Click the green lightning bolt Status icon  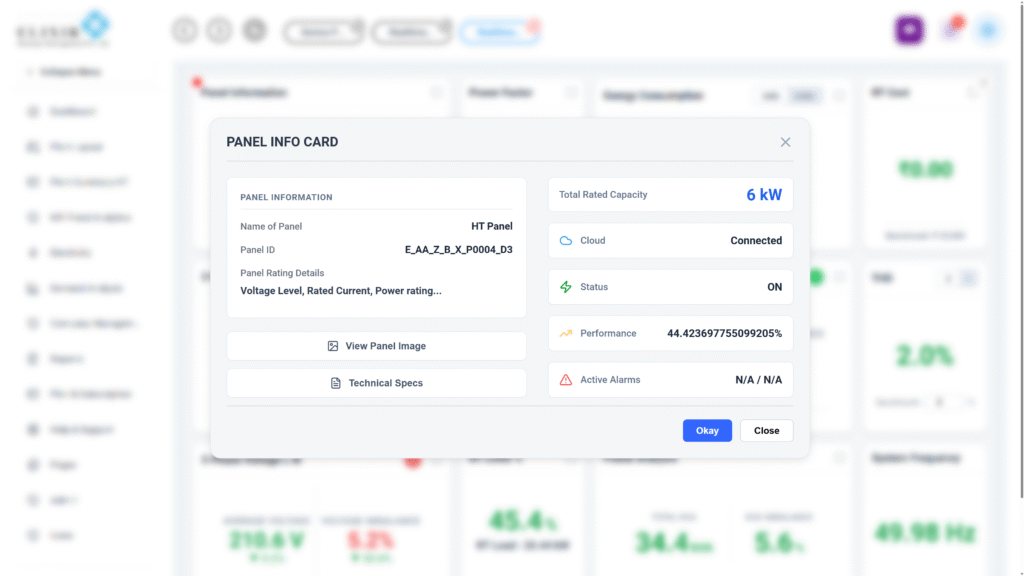(x=566, y=287)
